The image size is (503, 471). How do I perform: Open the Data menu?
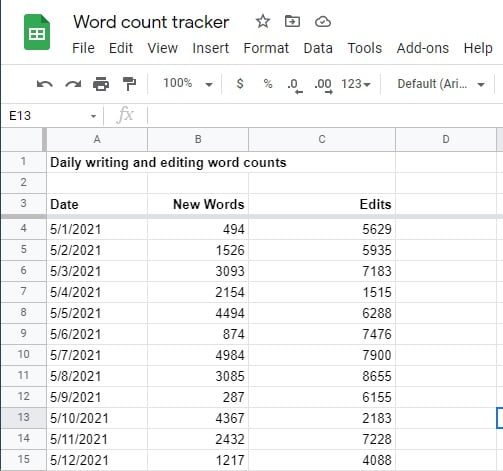(318, 48)
